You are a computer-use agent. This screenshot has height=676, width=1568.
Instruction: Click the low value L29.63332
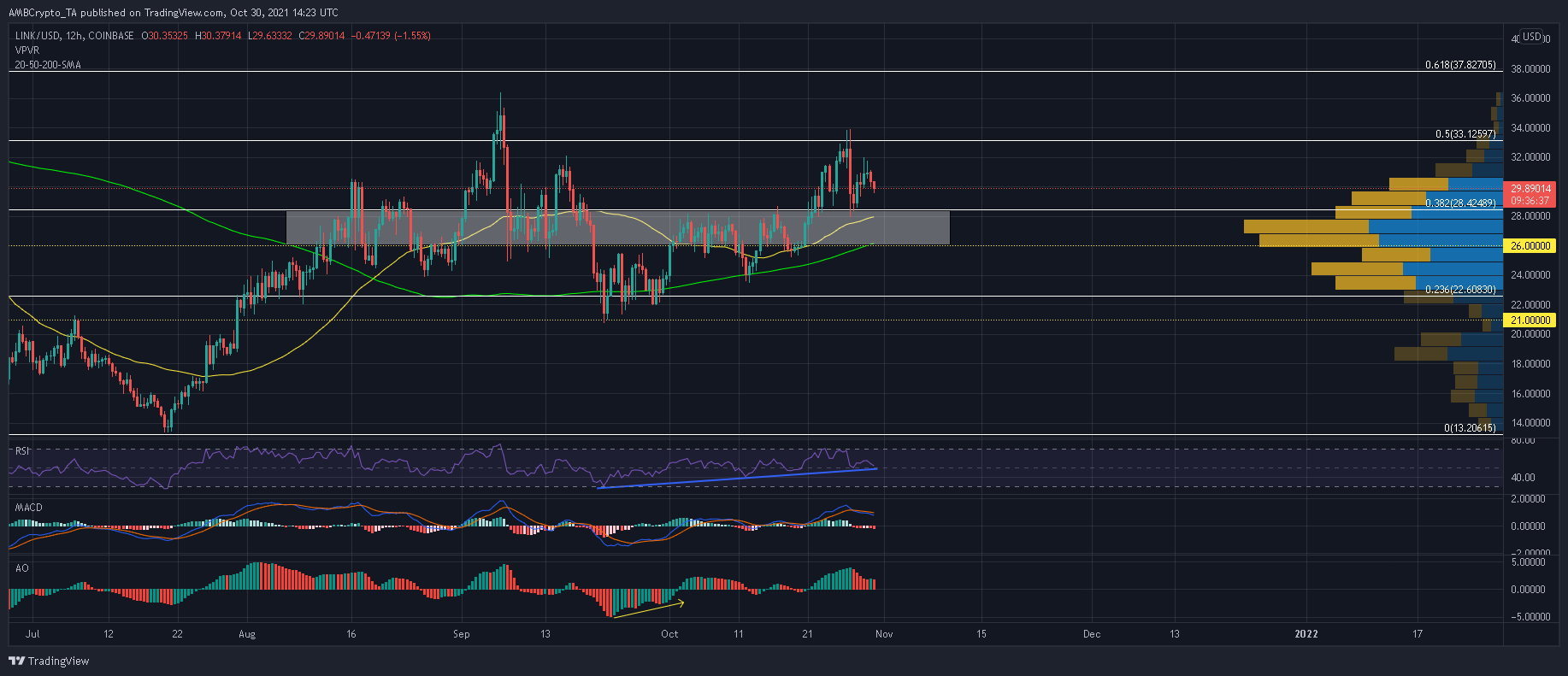tap(270, 36)
